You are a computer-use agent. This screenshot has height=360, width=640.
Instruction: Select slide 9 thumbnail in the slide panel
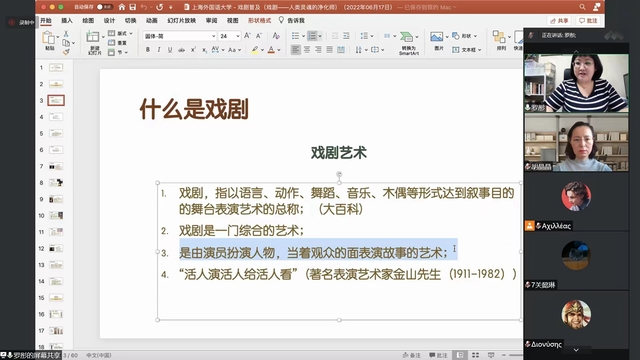(x=56, y=199)
